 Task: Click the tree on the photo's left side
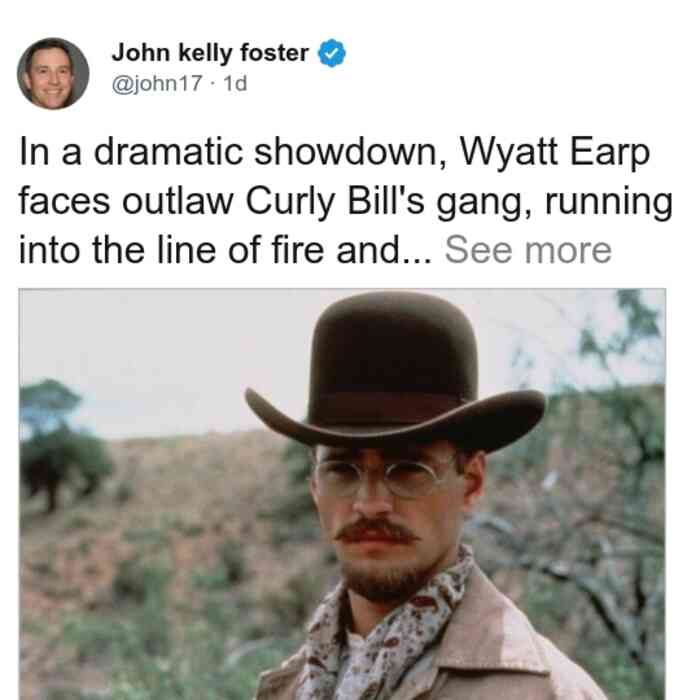58,444
